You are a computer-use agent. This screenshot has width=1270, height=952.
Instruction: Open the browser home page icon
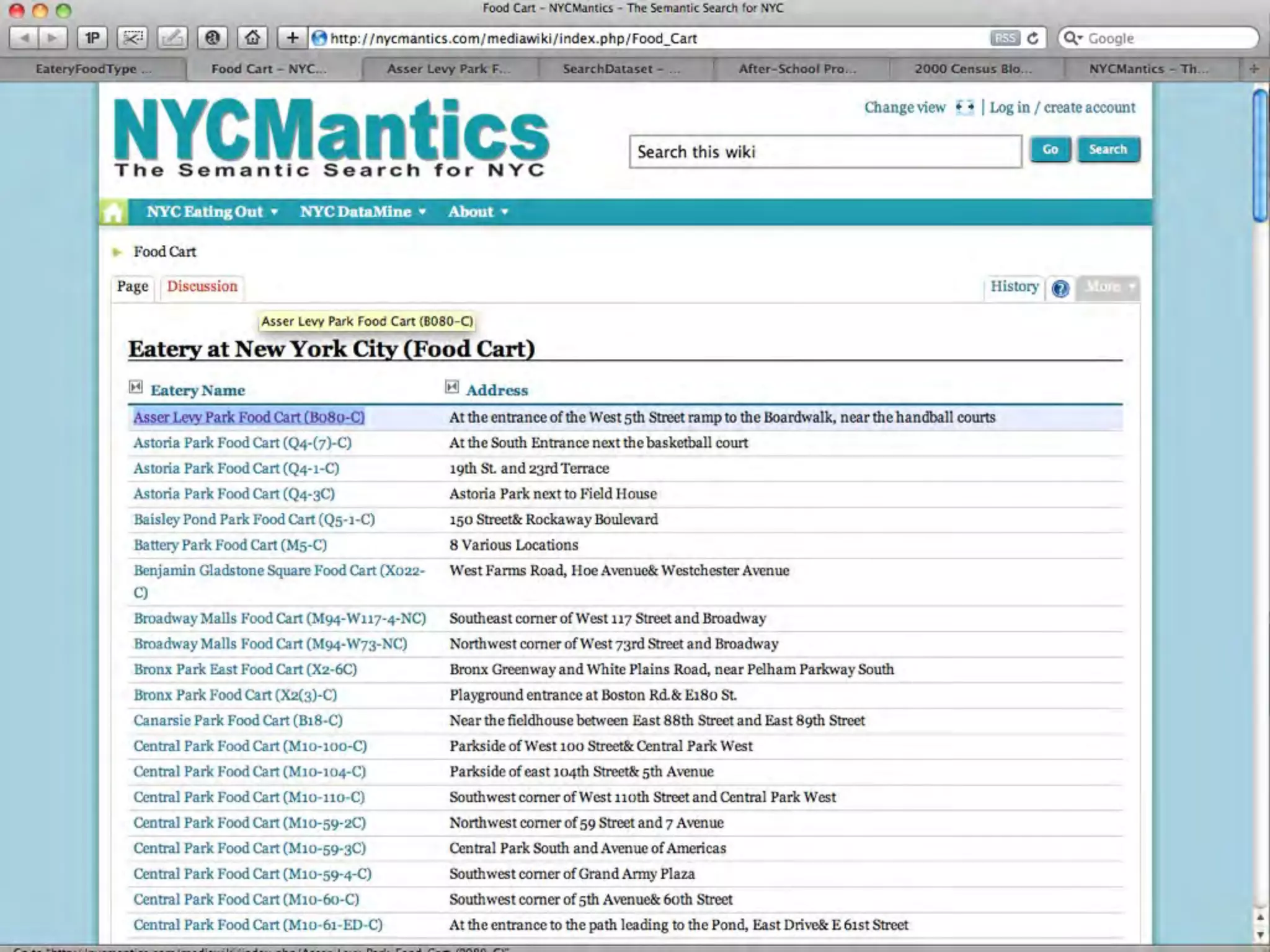click(x=252, y=38)
